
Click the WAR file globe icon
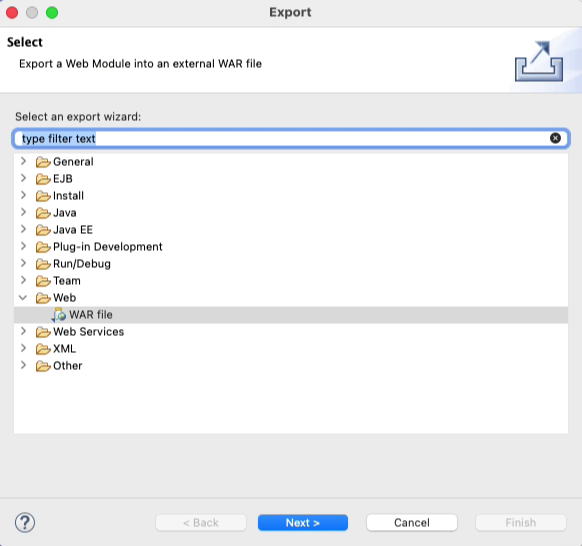(x=59, y=315)
